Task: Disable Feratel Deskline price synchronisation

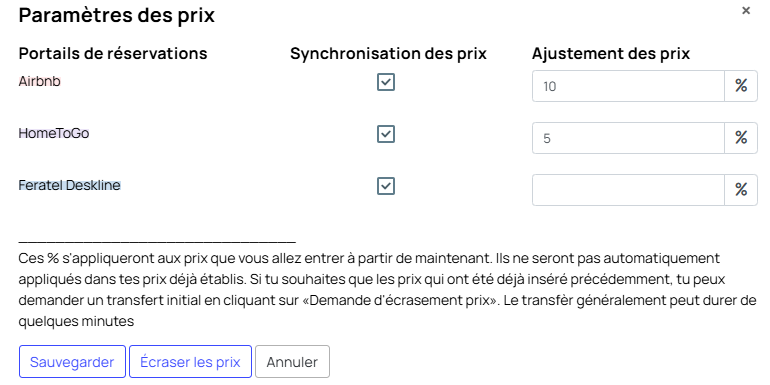Action: pyautogui.click(x=386, y=186)
